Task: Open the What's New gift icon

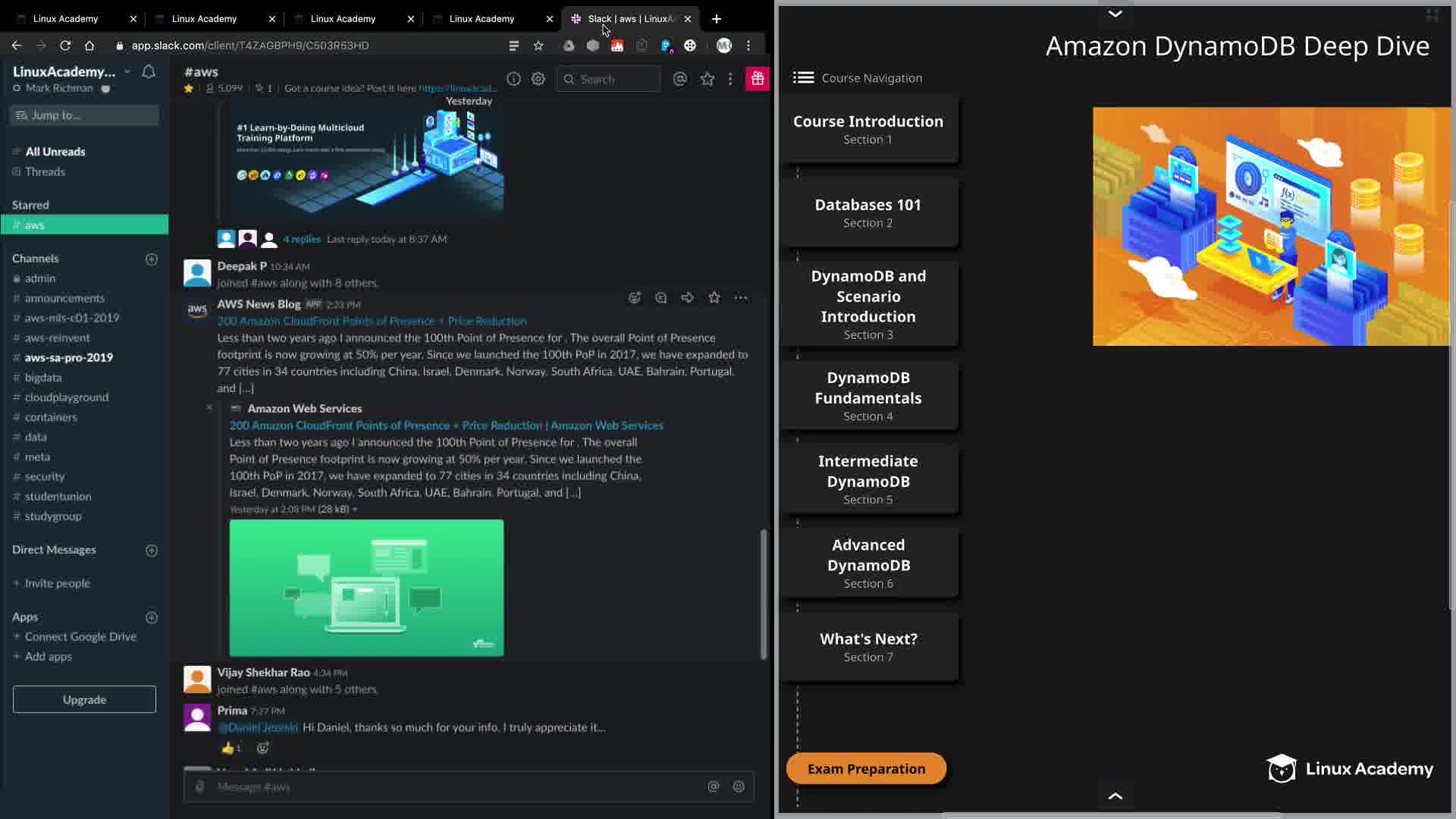Action: point(757,79)
